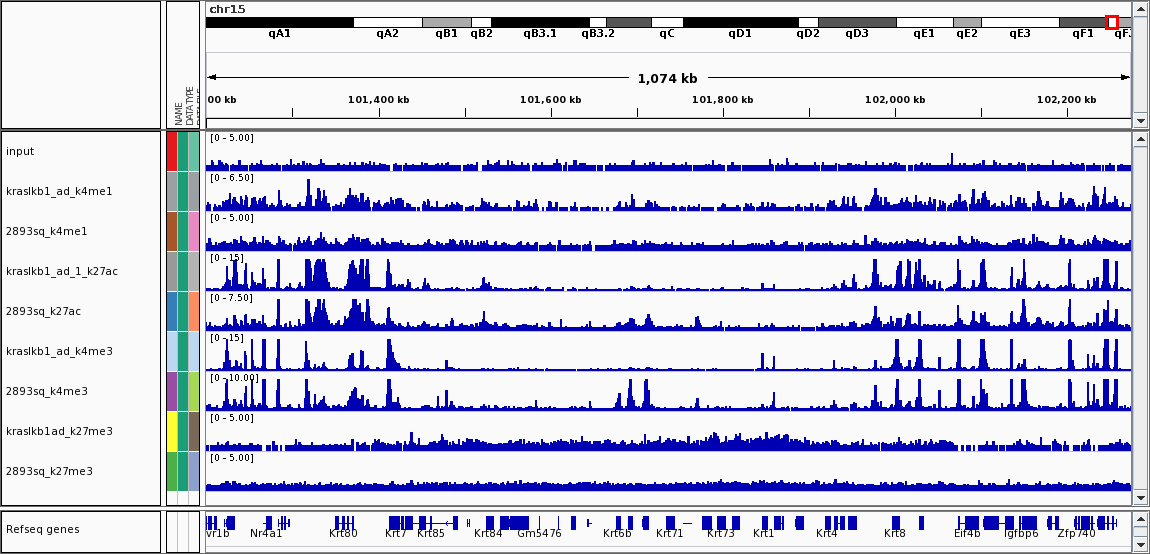
Task: Click the ruler panel scroll-down arrow
Action: 1141,121
